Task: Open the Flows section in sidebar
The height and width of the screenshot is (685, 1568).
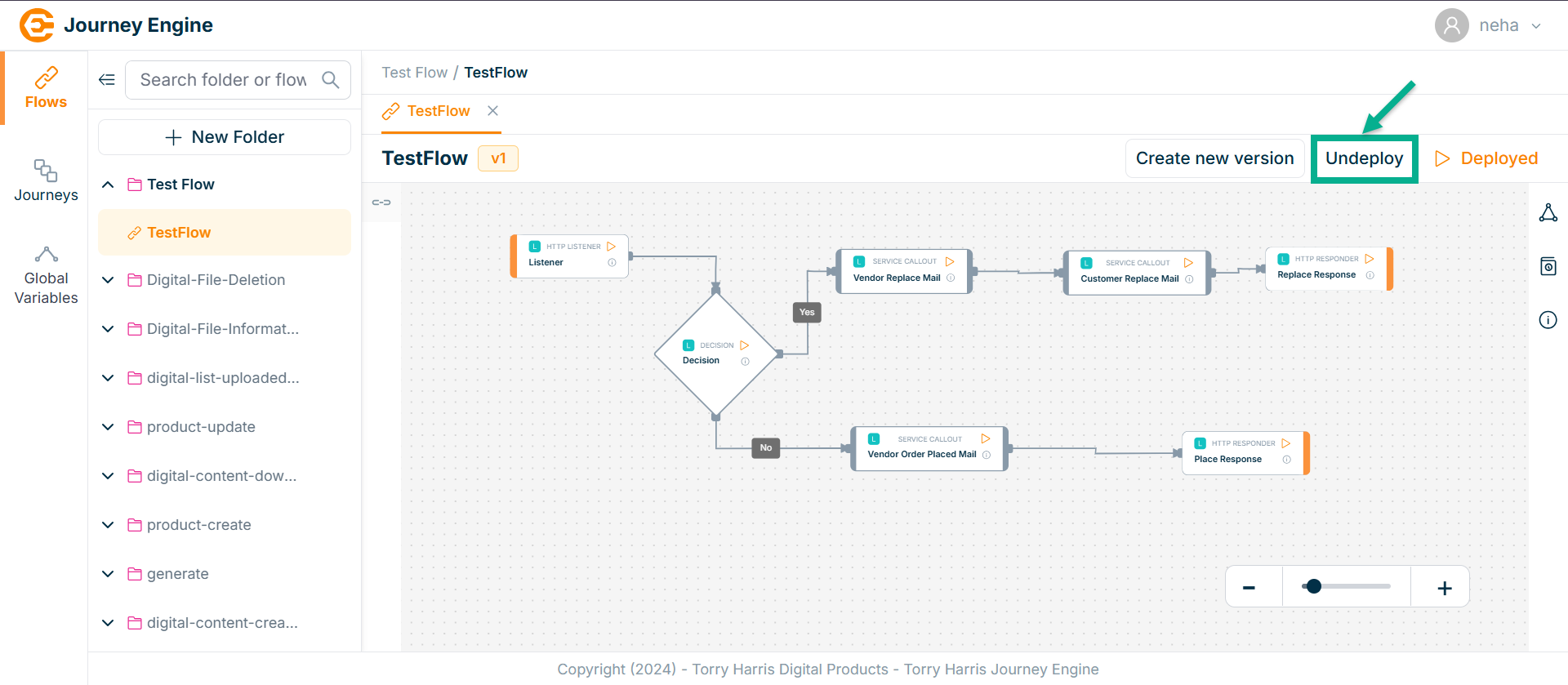Action: click(x=46, y=88)
